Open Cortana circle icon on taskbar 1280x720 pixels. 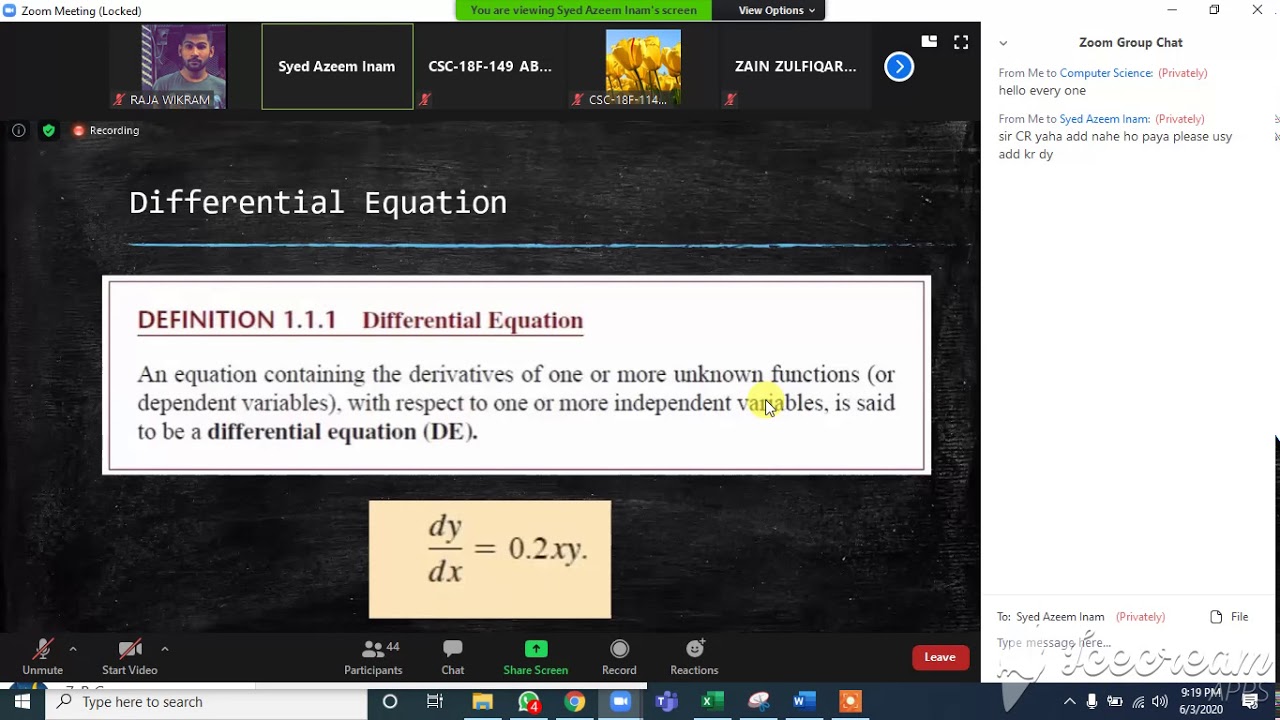coord(390,702)
